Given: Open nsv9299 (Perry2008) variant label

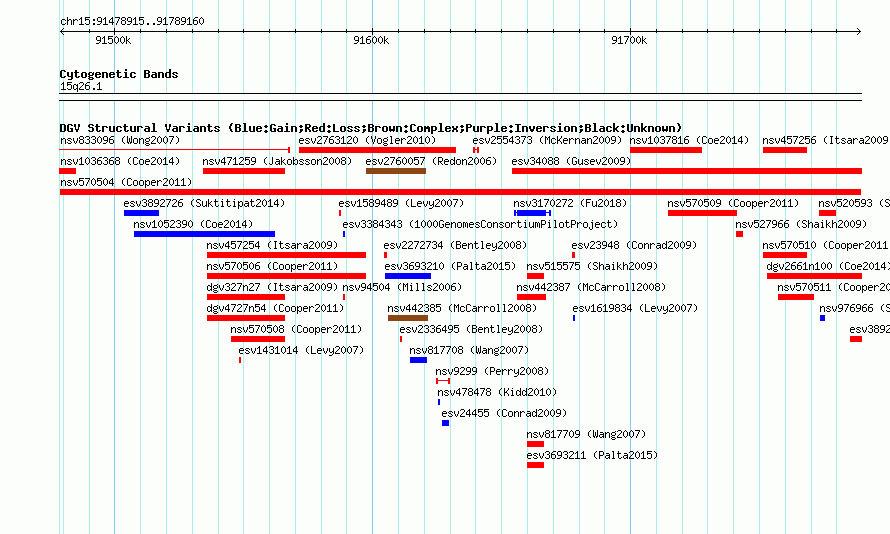Looking at the screenshot, I should tap(492, 371).
